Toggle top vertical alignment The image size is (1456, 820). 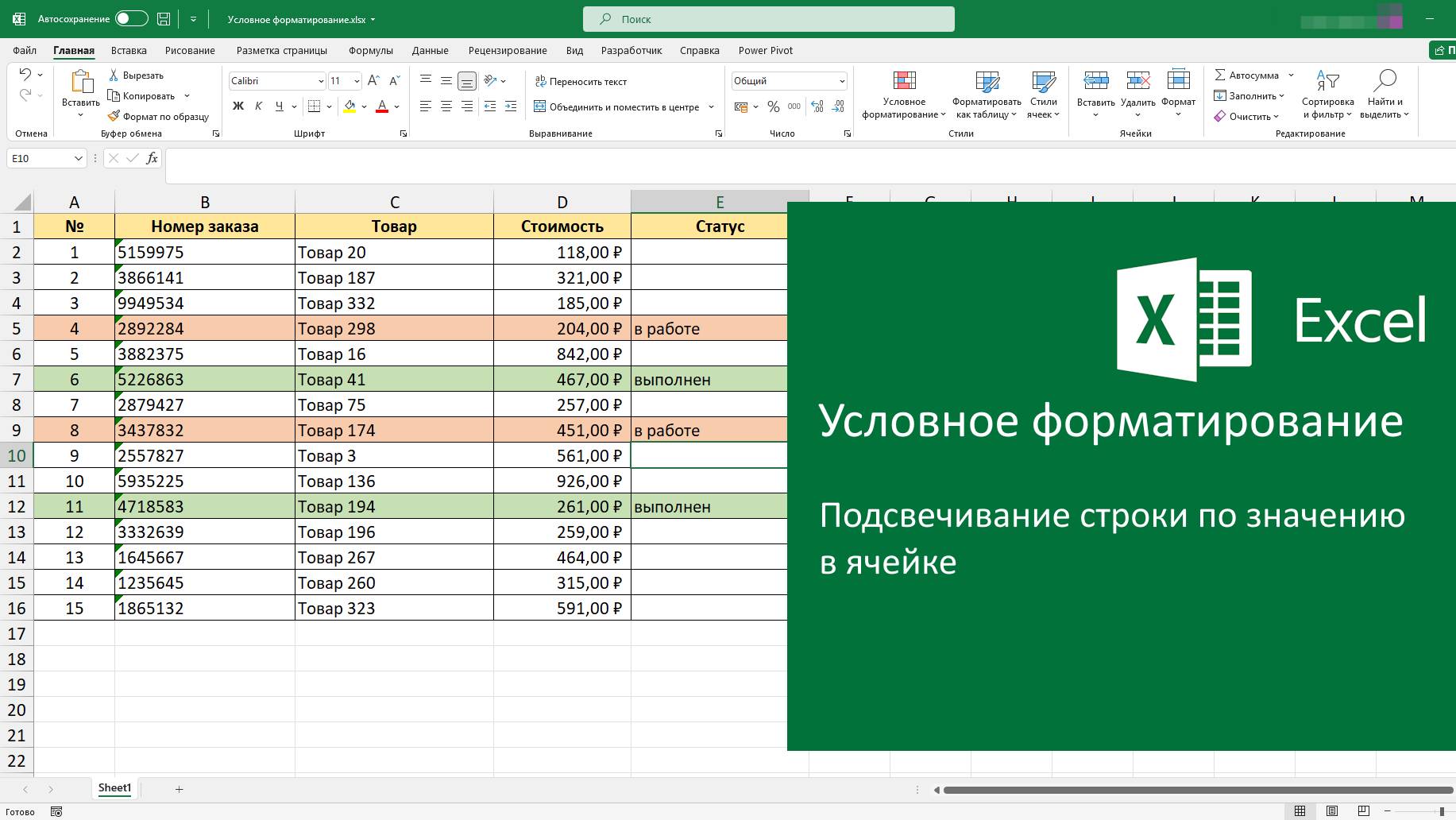(426, 80)
